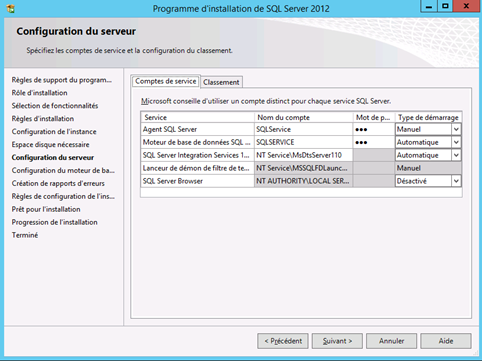Open startup type dropdown for Agent SQL Server

[x=456, y=129]
